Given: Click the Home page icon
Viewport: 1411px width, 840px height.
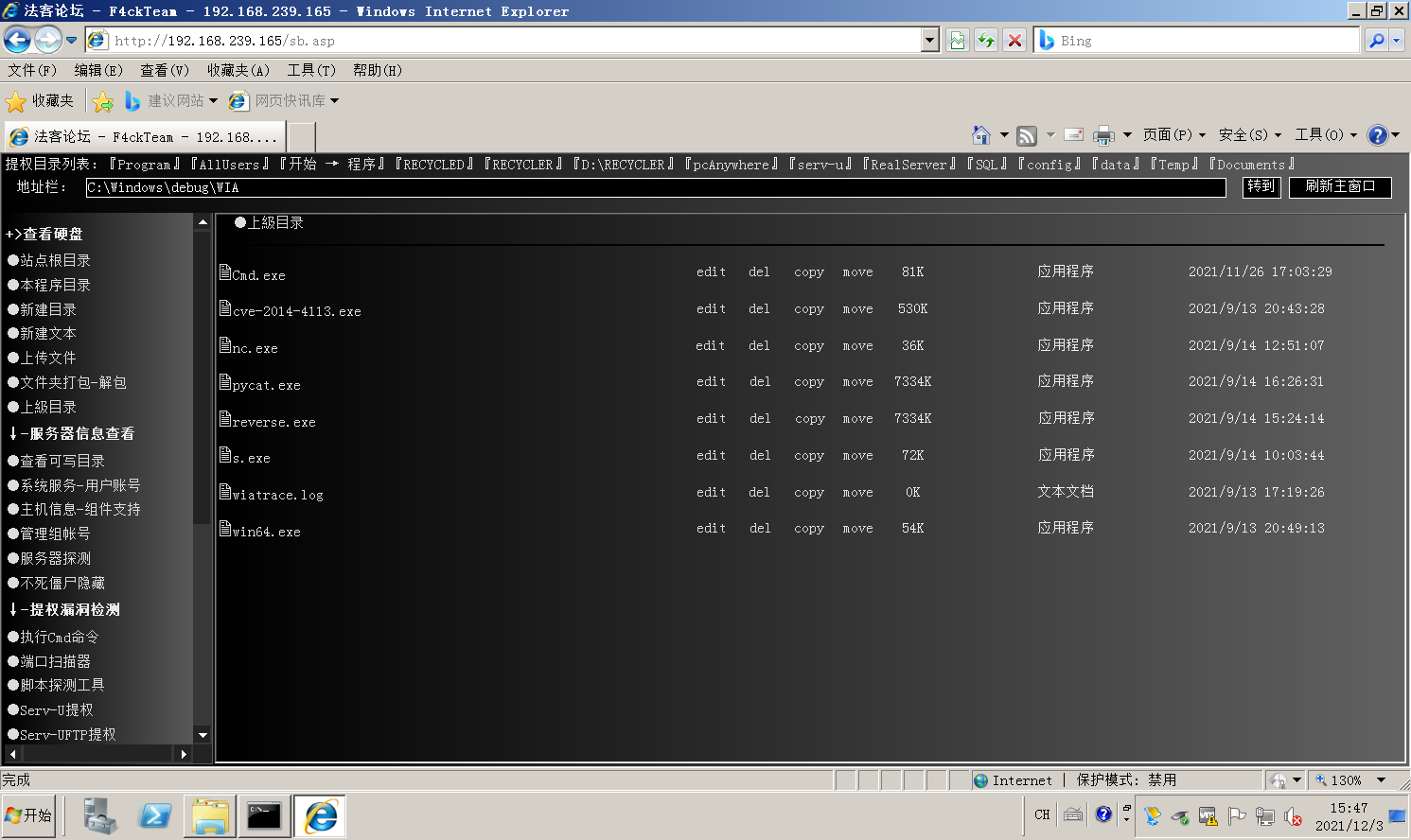Looking at the screenshot, I should coord(981,135).
